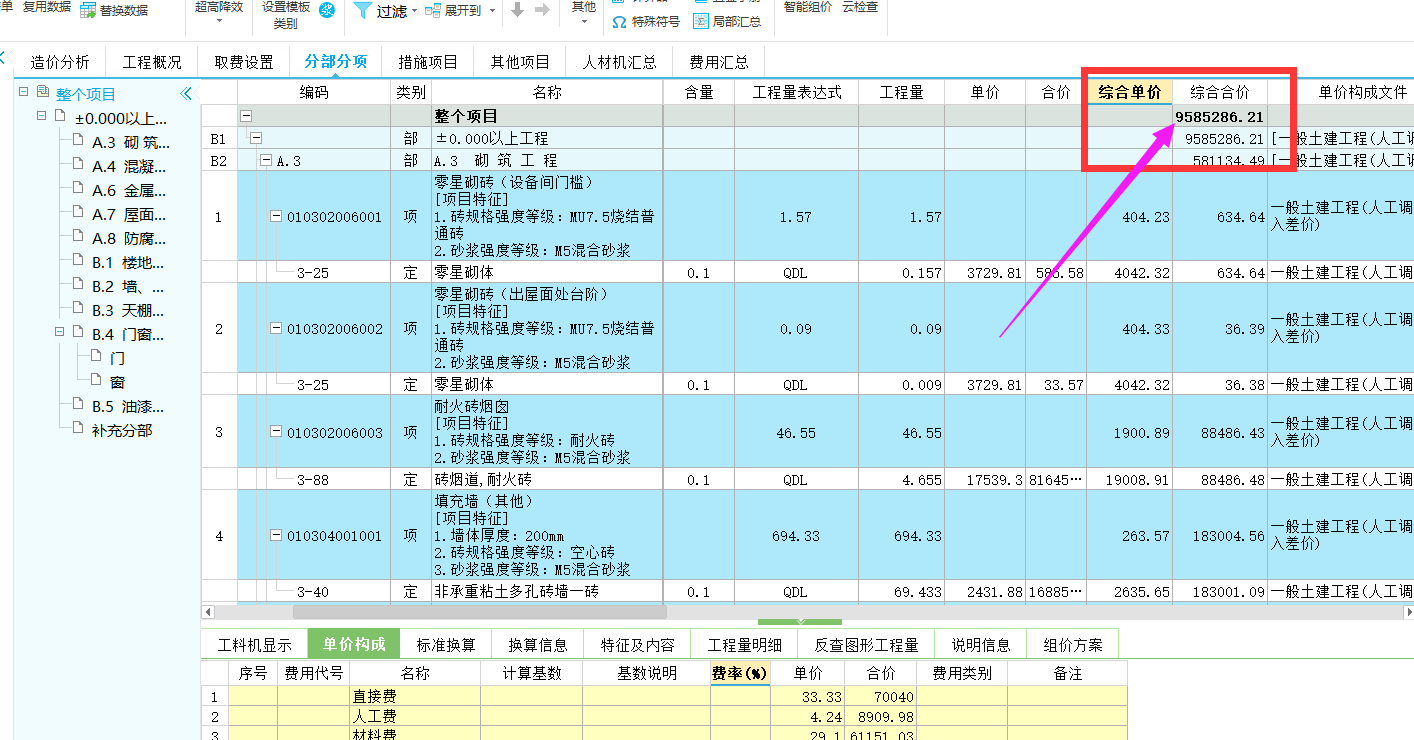Open the 工程量明细 bottom tab
1414x740 pixels.
click(x=744, y=645)
